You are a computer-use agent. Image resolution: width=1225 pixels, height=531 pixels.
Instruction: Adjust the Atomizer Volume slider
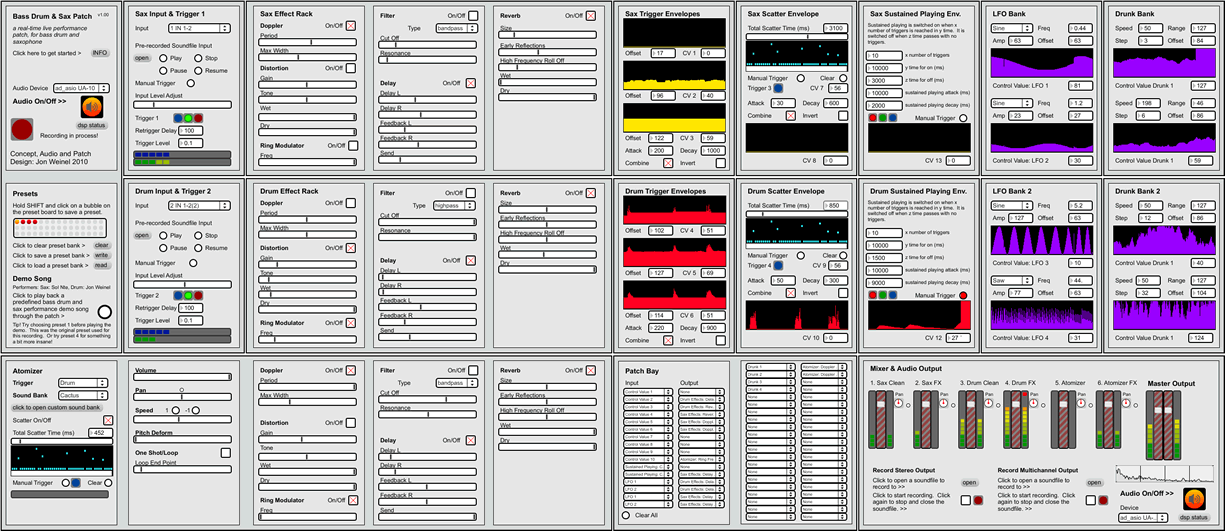click(180, 377)
